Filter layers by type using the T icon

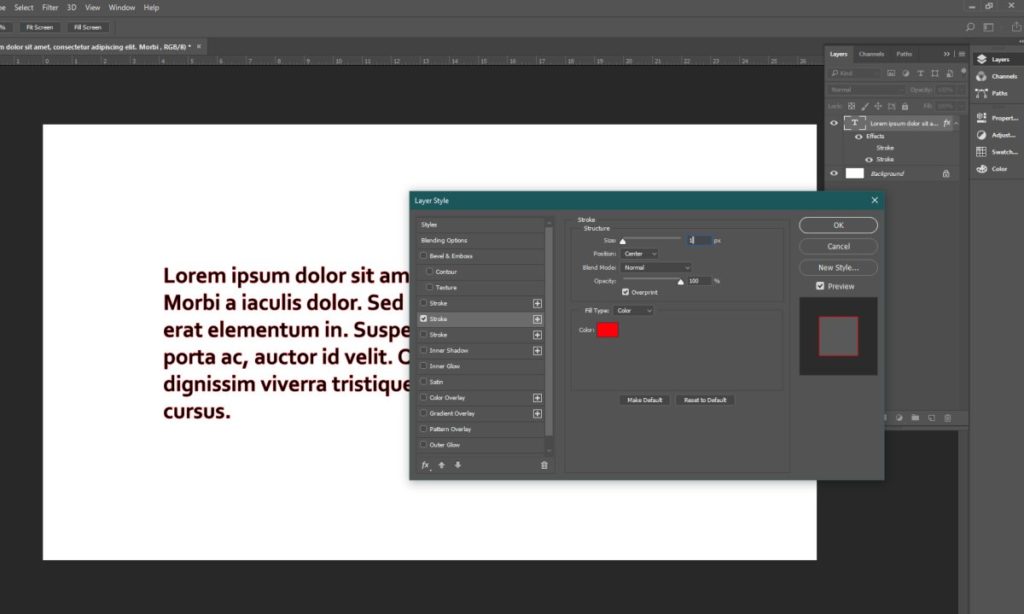921,73
